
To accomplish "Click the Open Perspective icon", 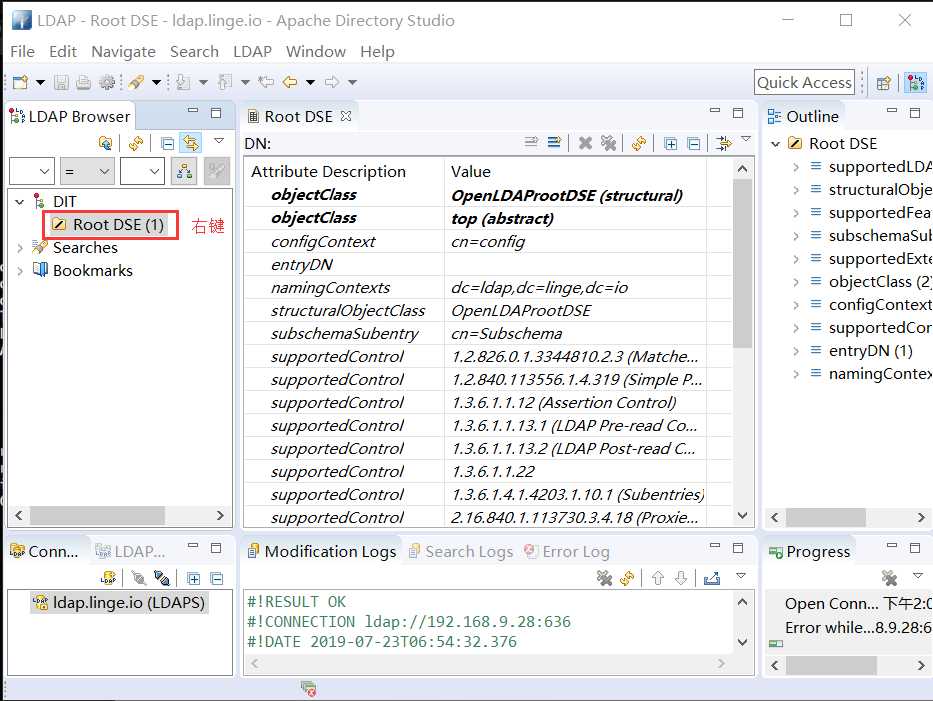I will (x=884, y=83).
